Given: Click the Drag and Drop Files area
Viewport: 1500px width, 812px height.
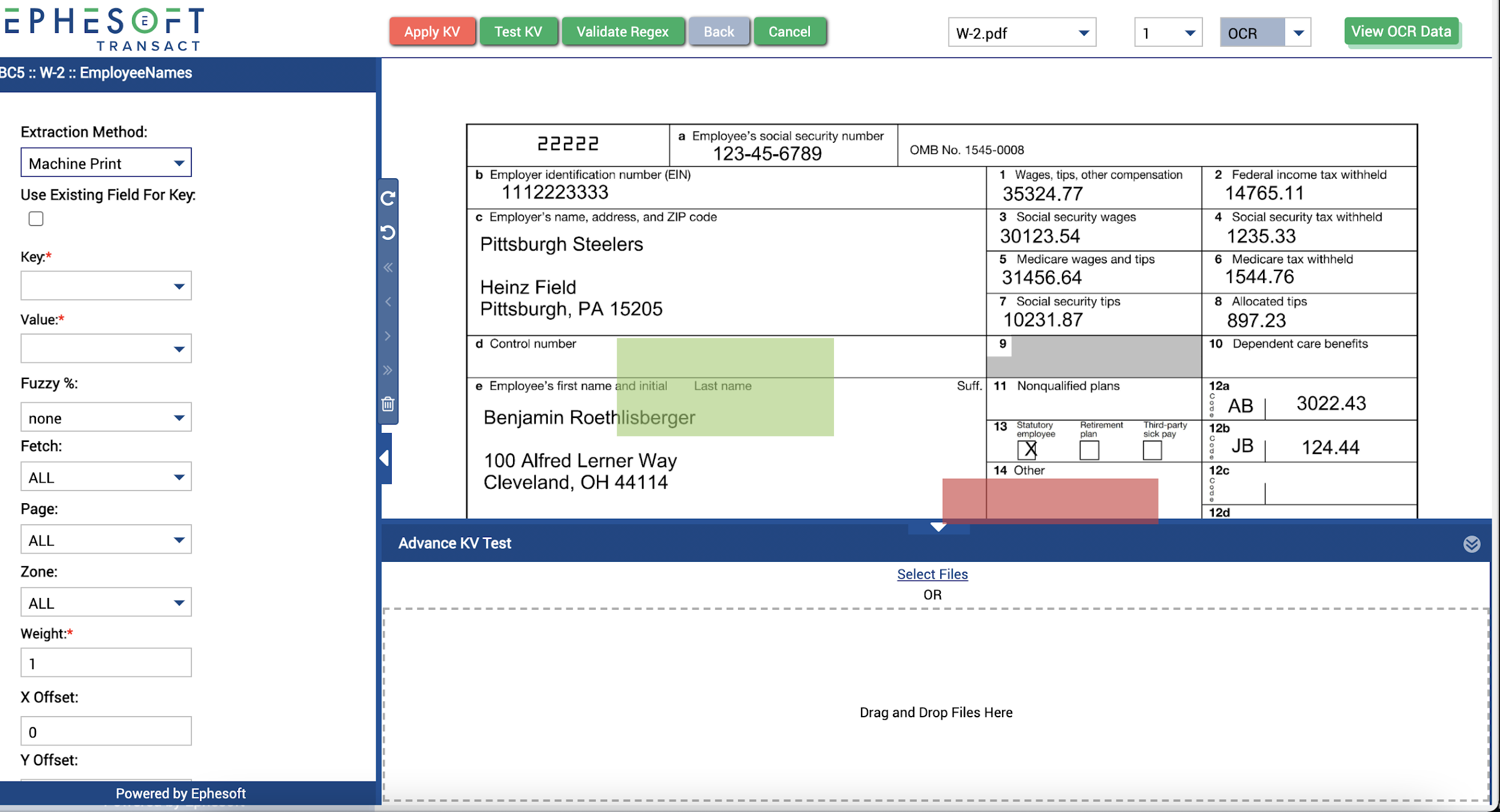Looking at the screenshot, I should pyautogui.click(x=936, y=705).
